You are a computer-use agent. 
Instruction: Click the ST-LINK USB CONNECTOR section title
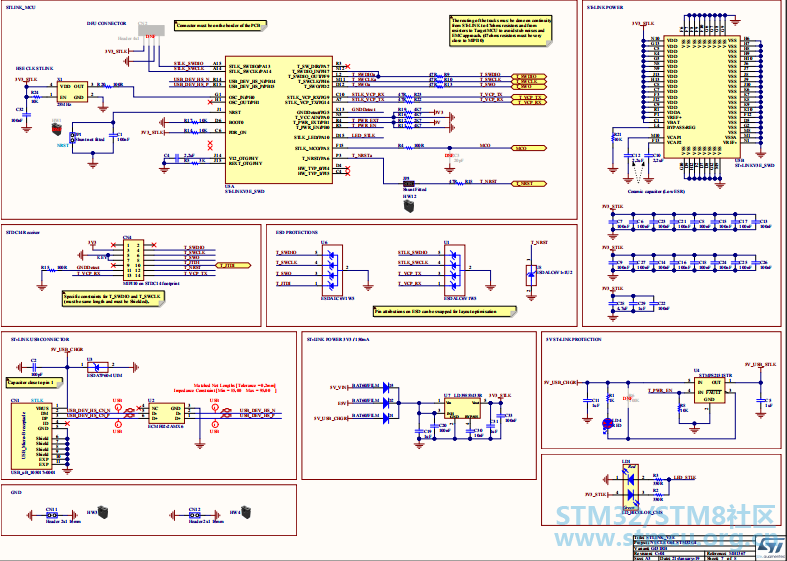click(x=40, y=339)
